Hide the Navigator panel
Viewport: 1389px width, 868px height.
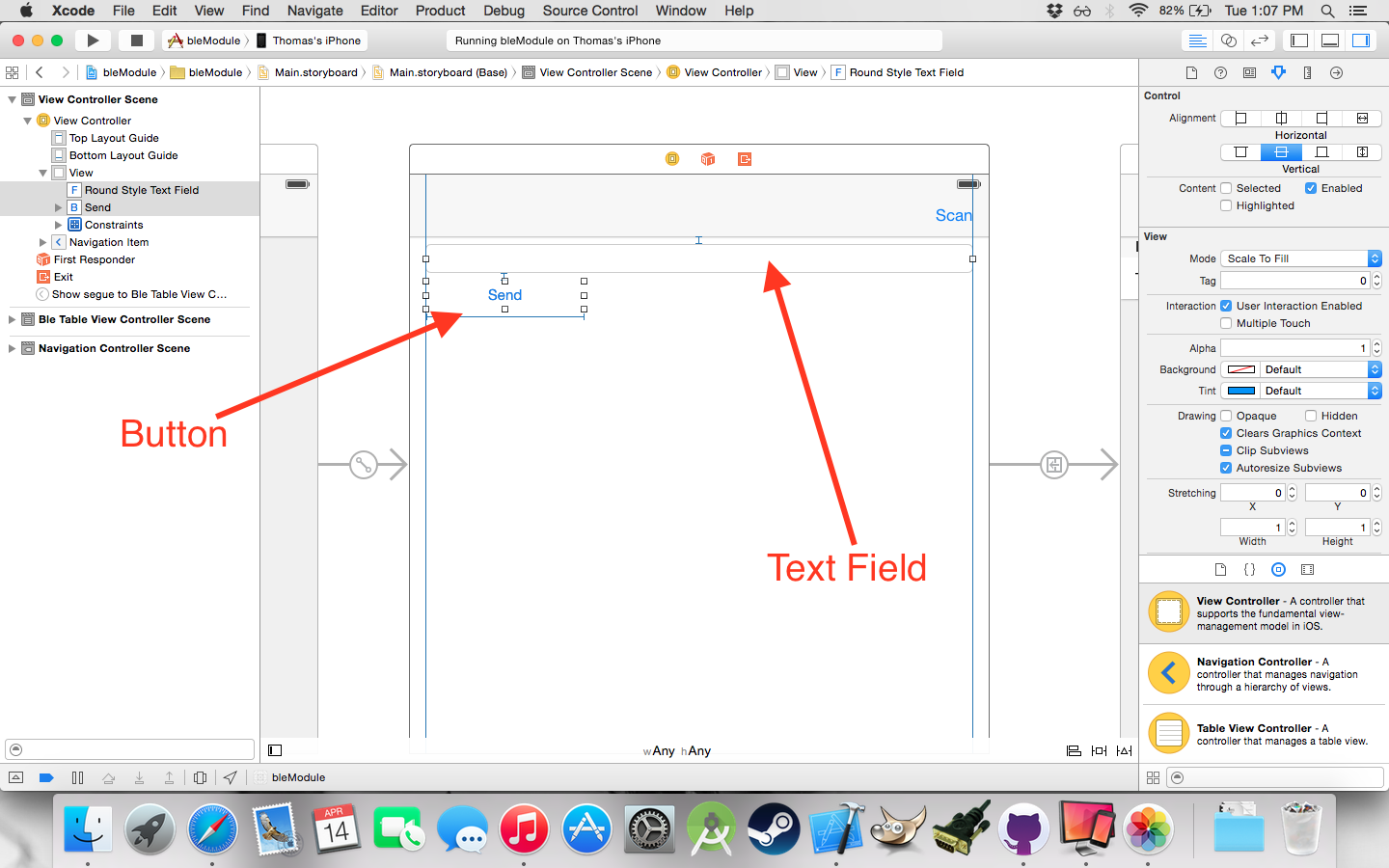pyautogui.click(x=1299, y=41)
